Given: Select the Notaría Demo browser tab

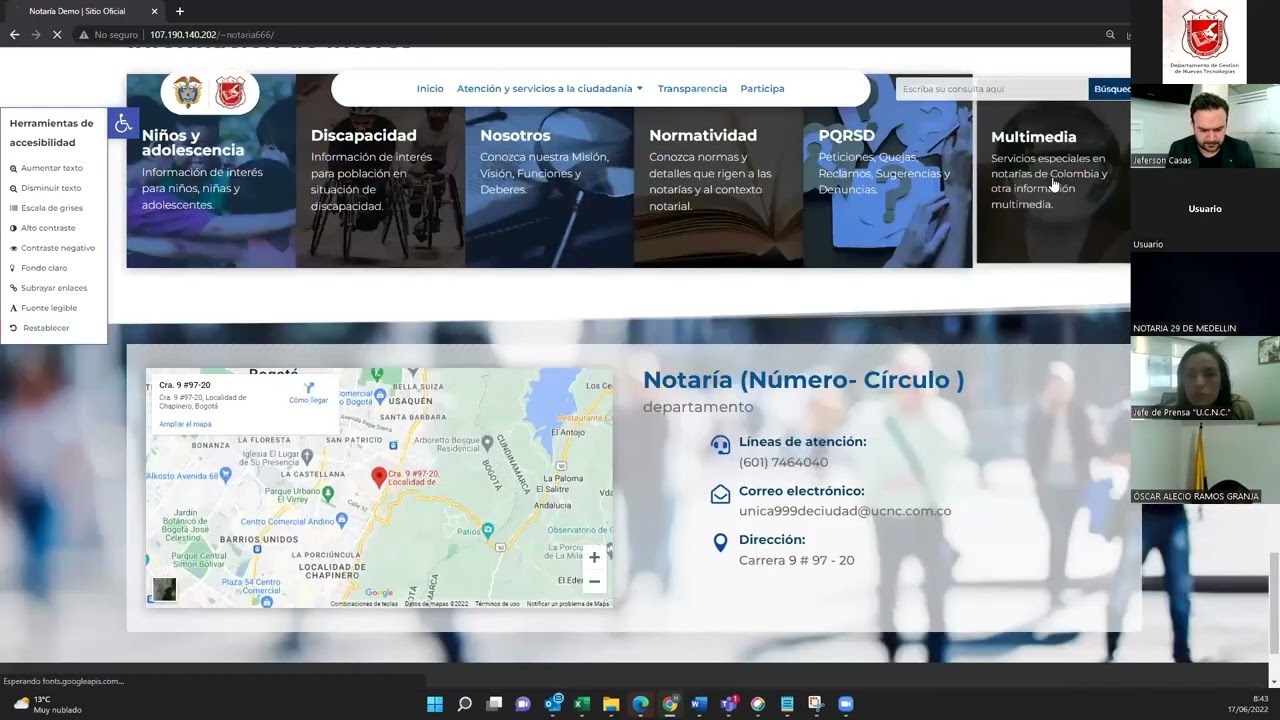Looking at the screenshot, I should click(85, 11).
